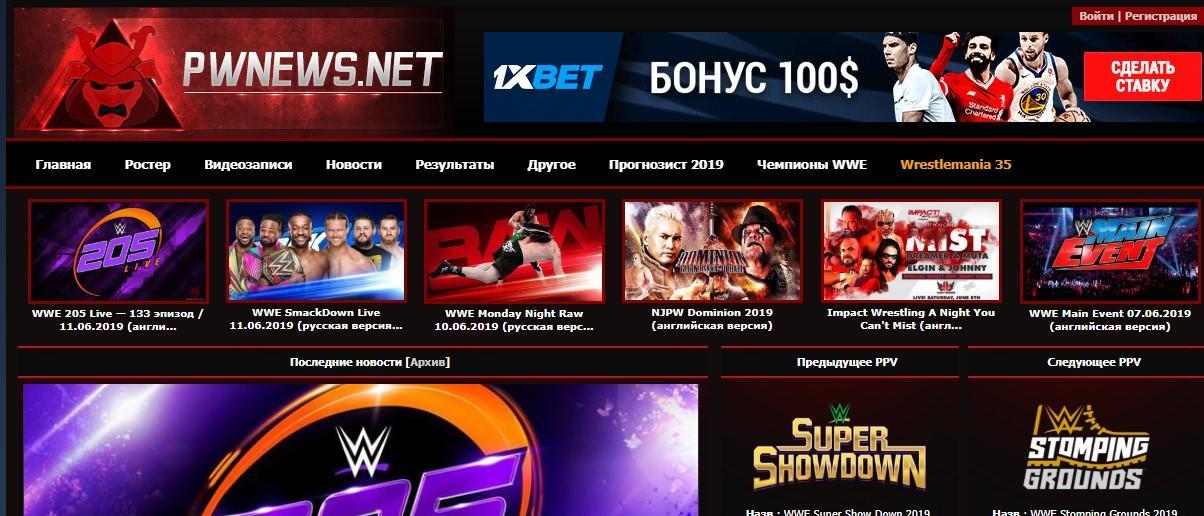Viewport: 1204px width, 516px height.
Task: Click the Сделать ставку button
Action: (1142, 77)
